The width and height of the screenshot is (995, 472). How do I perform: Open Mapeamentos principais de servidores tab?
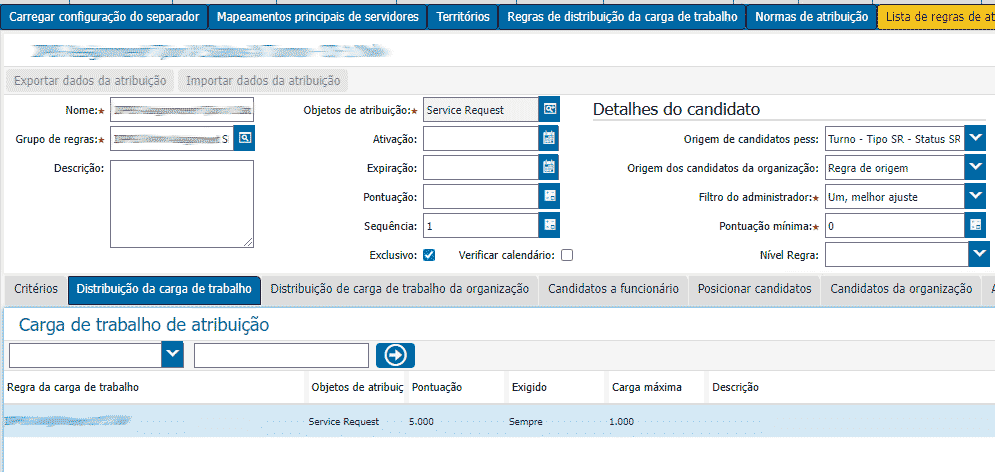[318, 16]
